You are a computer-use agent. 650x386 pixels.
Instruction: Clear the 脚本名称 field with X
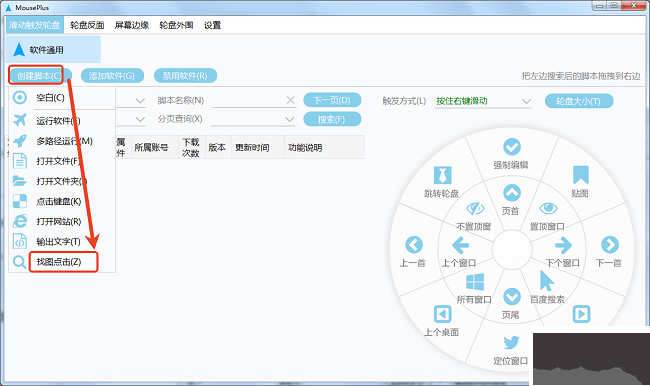(x=291, y=100)
